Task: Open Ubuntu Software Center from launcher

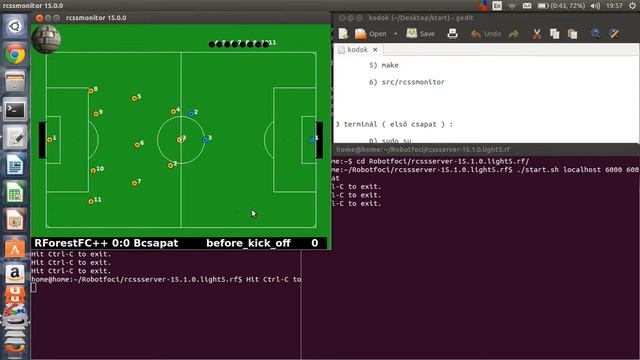Action: (x=15, y=248)
